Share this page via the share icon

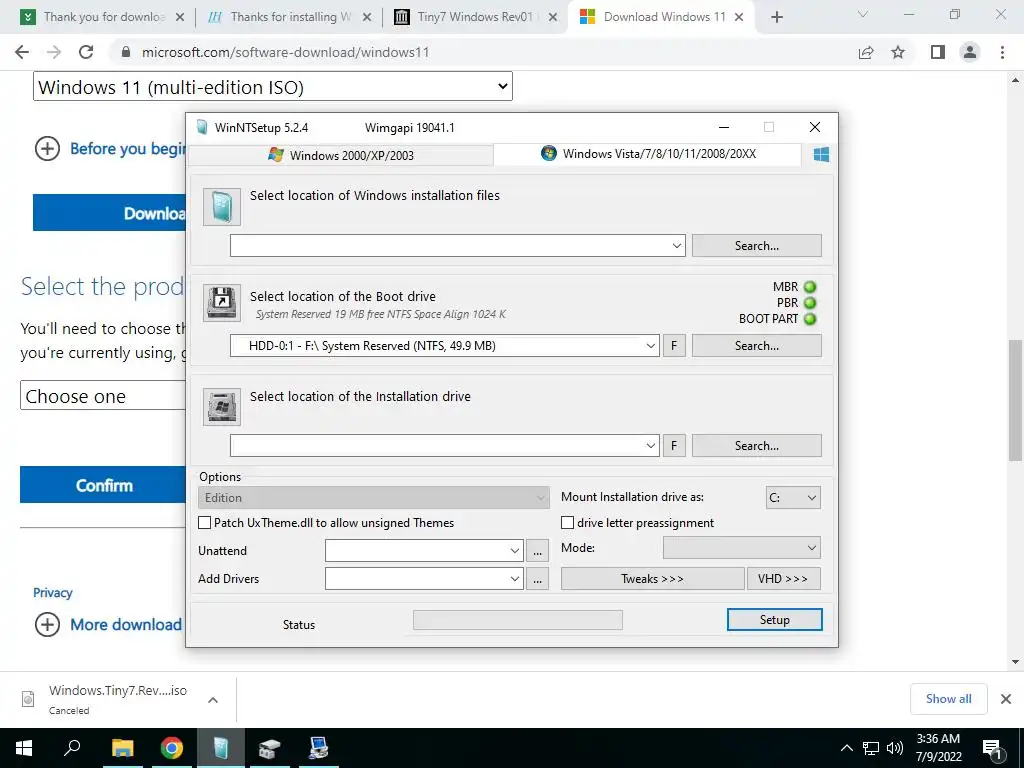tap(866, 52)
